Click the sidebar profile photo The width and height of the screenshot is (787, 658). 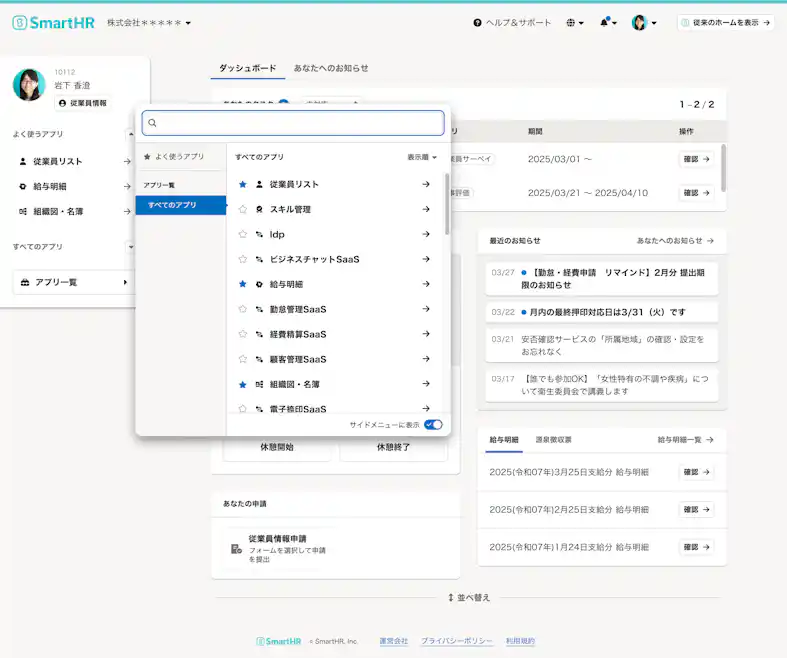[x=29, y=85]
